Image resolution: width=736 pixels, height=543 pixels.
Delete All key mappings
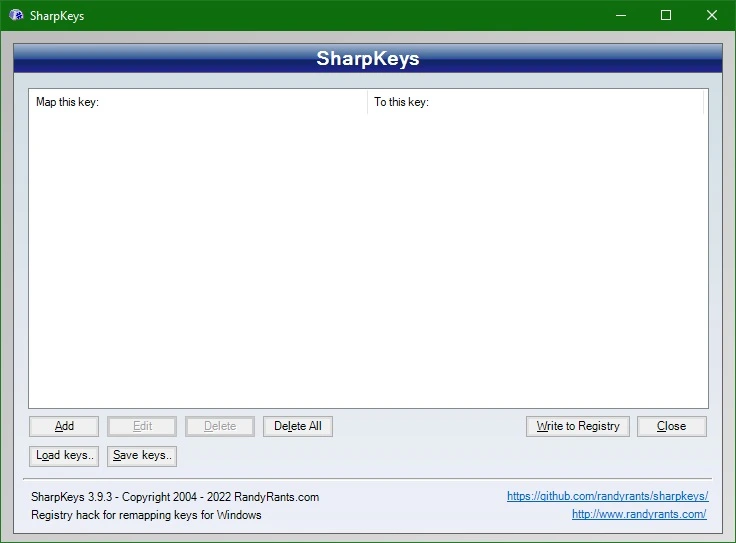pyautogui.click(x=298, y=426)
